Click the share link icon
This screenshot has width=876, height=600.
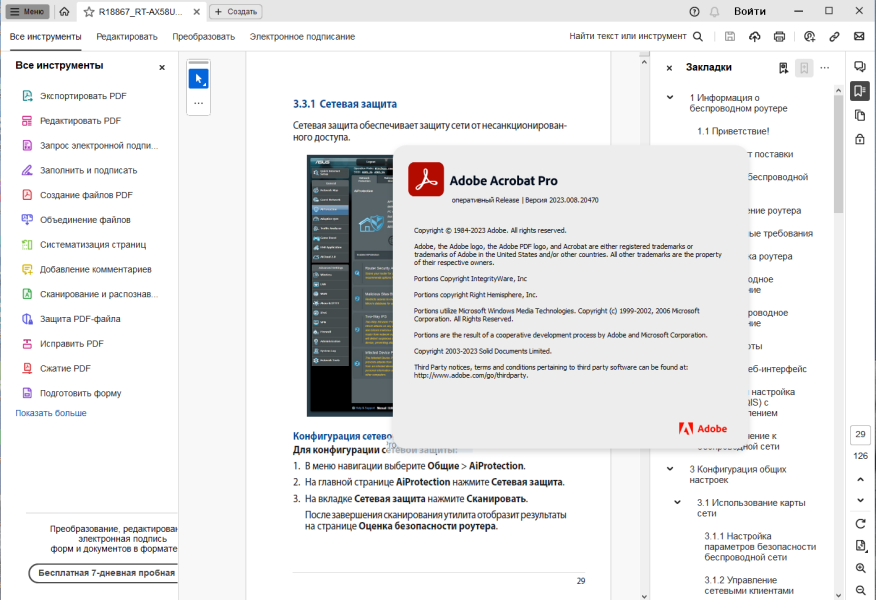point(834,36)
